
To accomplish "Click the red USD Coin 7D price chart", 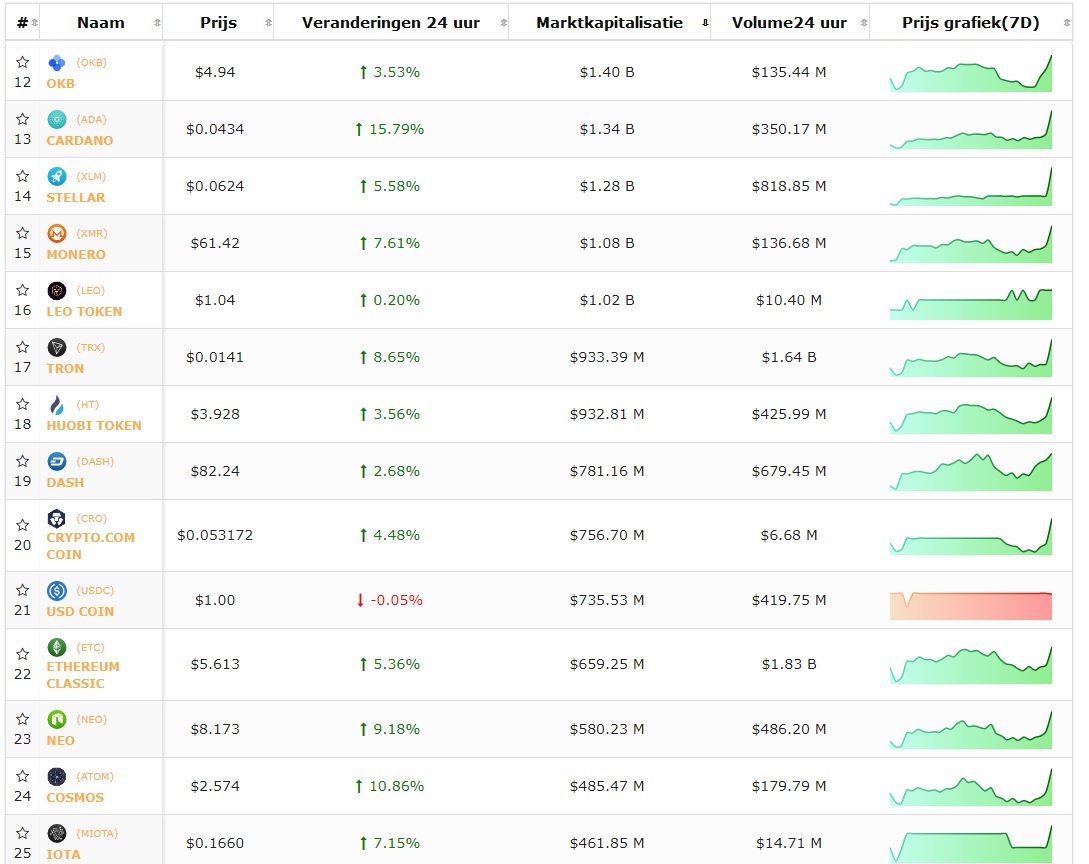I will pos(970,606).
